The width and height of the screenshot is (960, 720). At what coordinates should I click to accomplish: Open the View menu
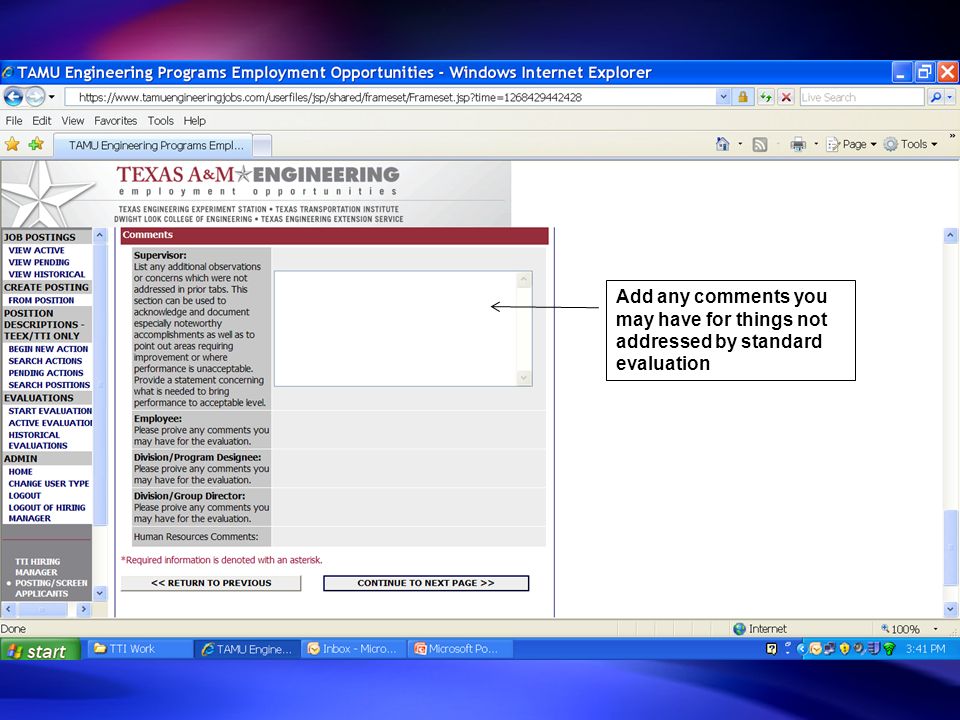pyautogui.click(x=72, y=121)
